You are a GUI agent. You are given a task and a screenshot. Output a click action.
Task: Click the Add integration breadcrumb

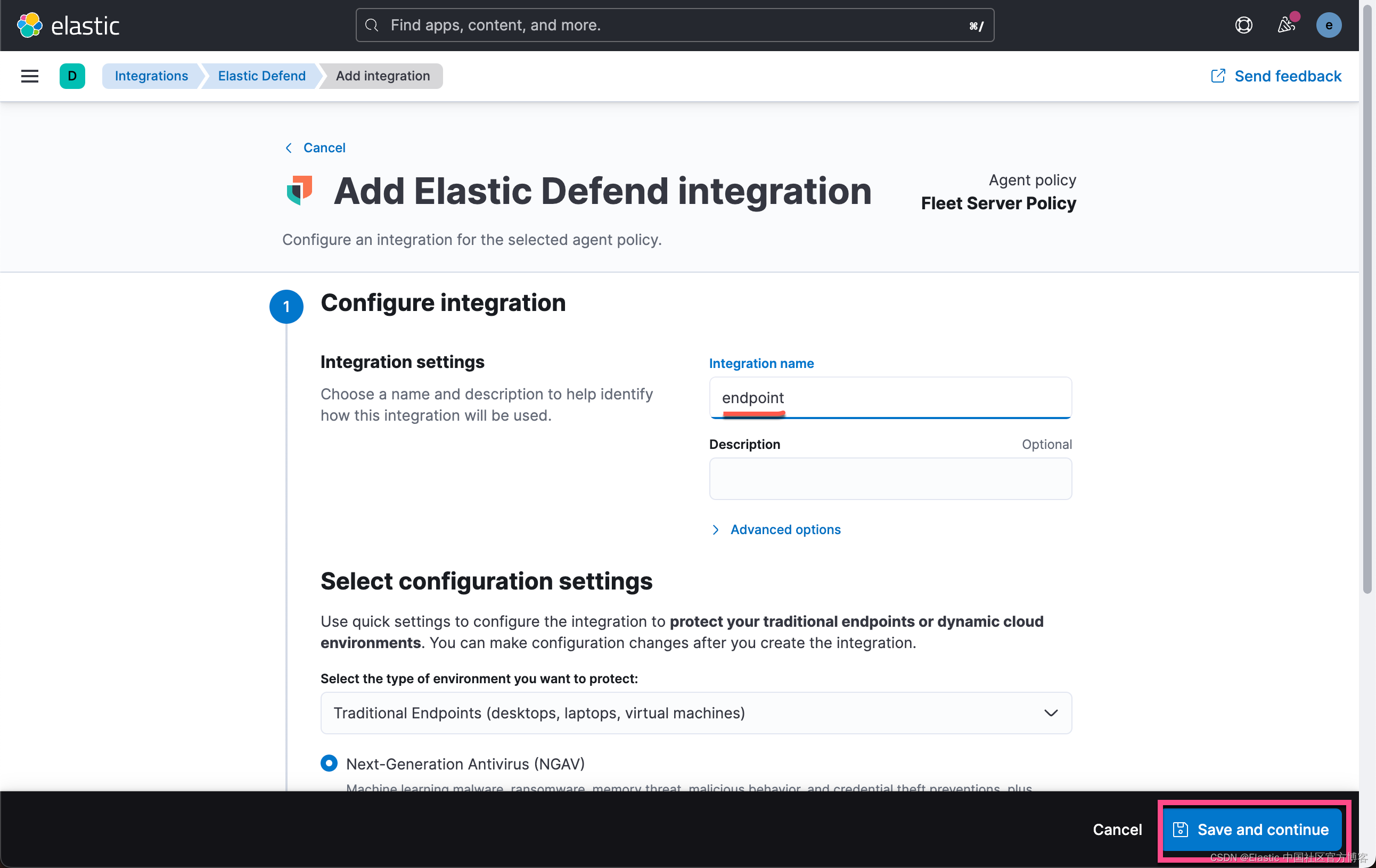tap(383, 76)
